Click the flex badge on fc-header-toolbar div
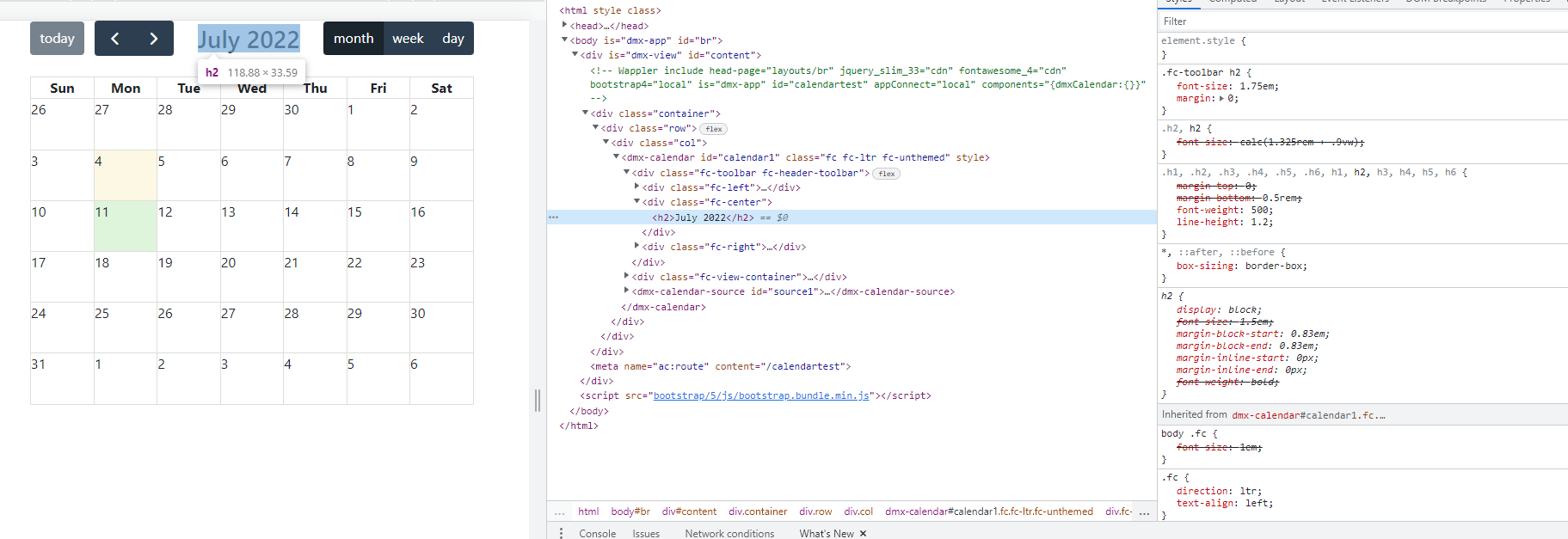This screenshot has width=1568, height=539. tap(887, 174)
